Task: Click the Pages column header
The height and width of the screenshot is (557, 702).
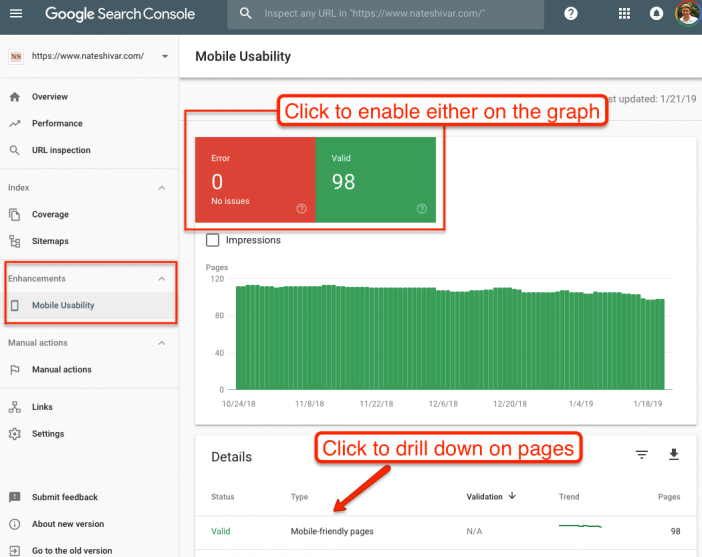Action: [x=669, y=497]
